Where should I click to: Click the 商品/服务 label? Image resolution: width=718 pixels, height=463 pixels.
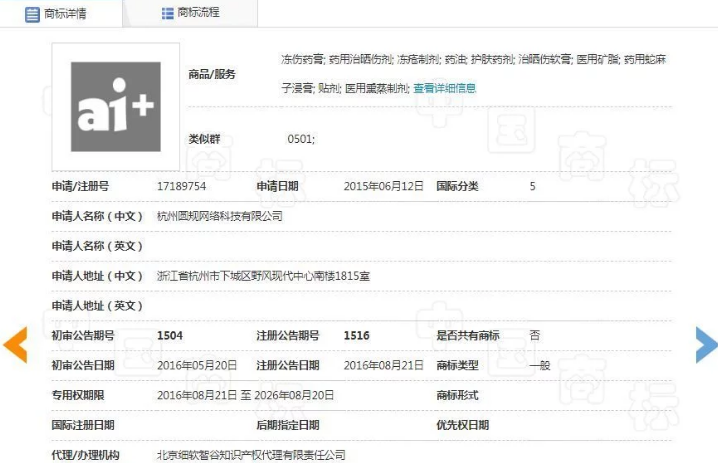click(212, 74)
